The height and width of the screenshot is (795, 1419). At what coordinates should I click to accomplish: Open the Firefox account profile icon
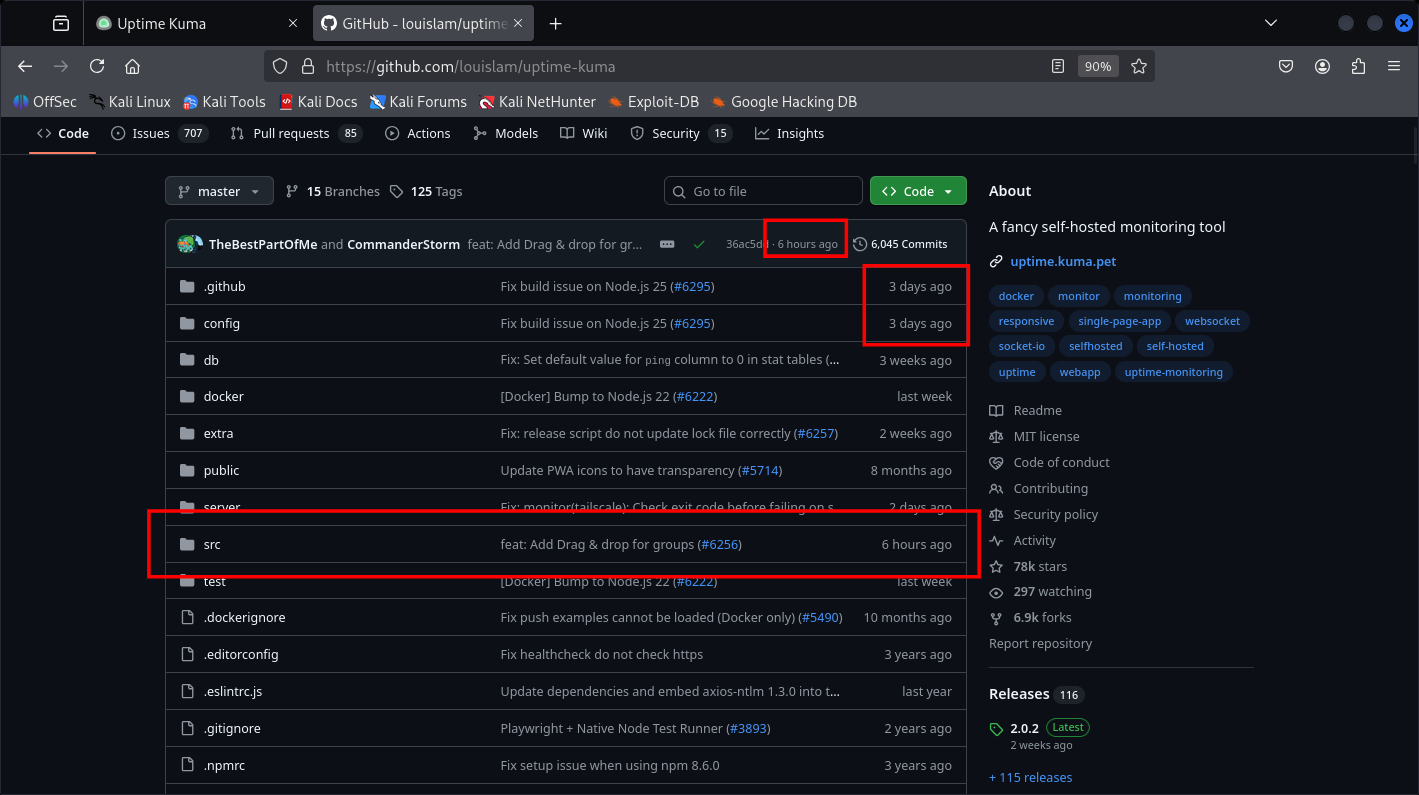1323,66
